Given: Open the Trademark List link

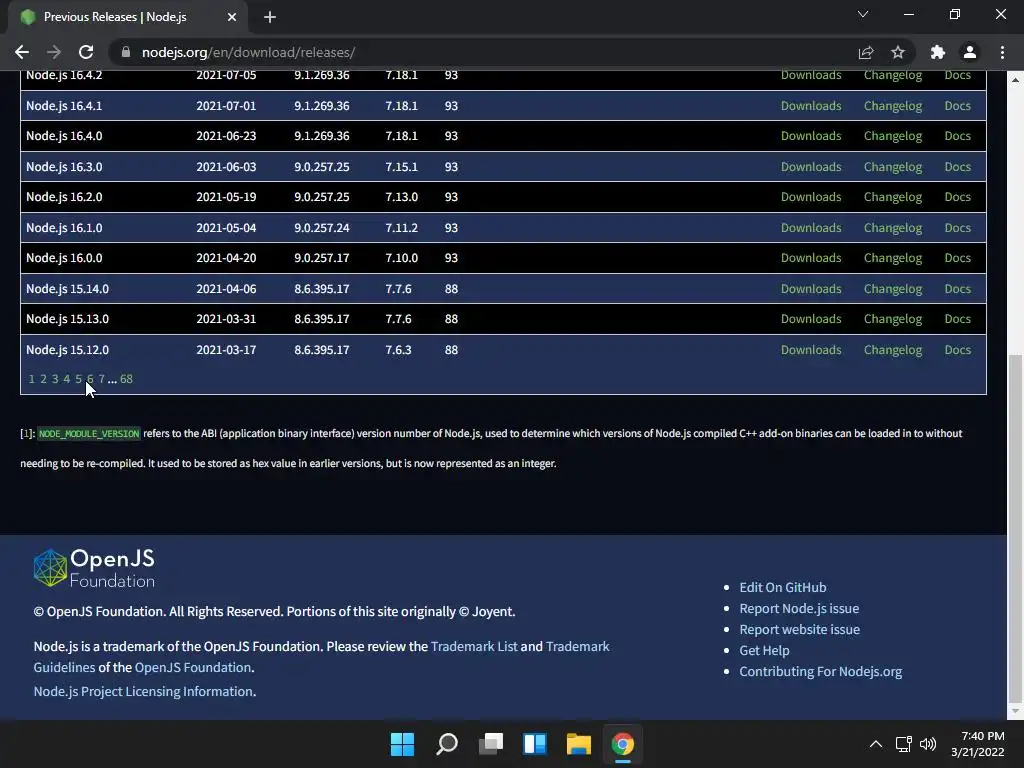Looking at the screenshot, I should tap(474, 647).
